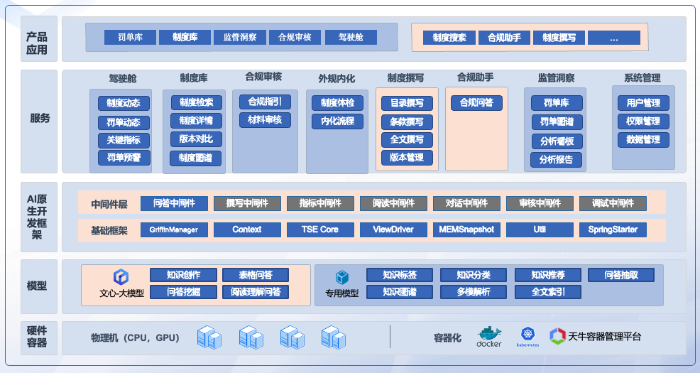Select the 问答抽取 box
The height and width of the screenshot is (373, 700).
(x=621, y=275)
